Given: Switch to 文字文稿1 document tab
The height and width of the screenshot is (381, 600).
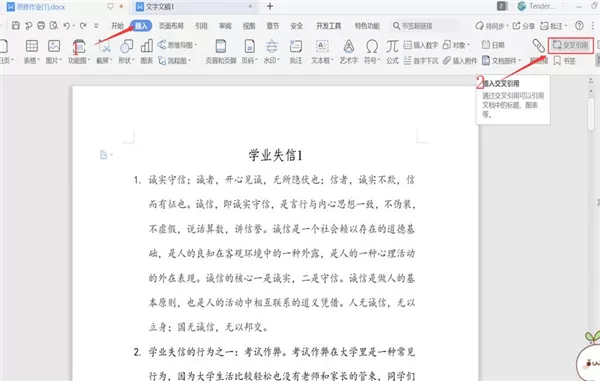Looking at the screenshot, I should 160,7.
